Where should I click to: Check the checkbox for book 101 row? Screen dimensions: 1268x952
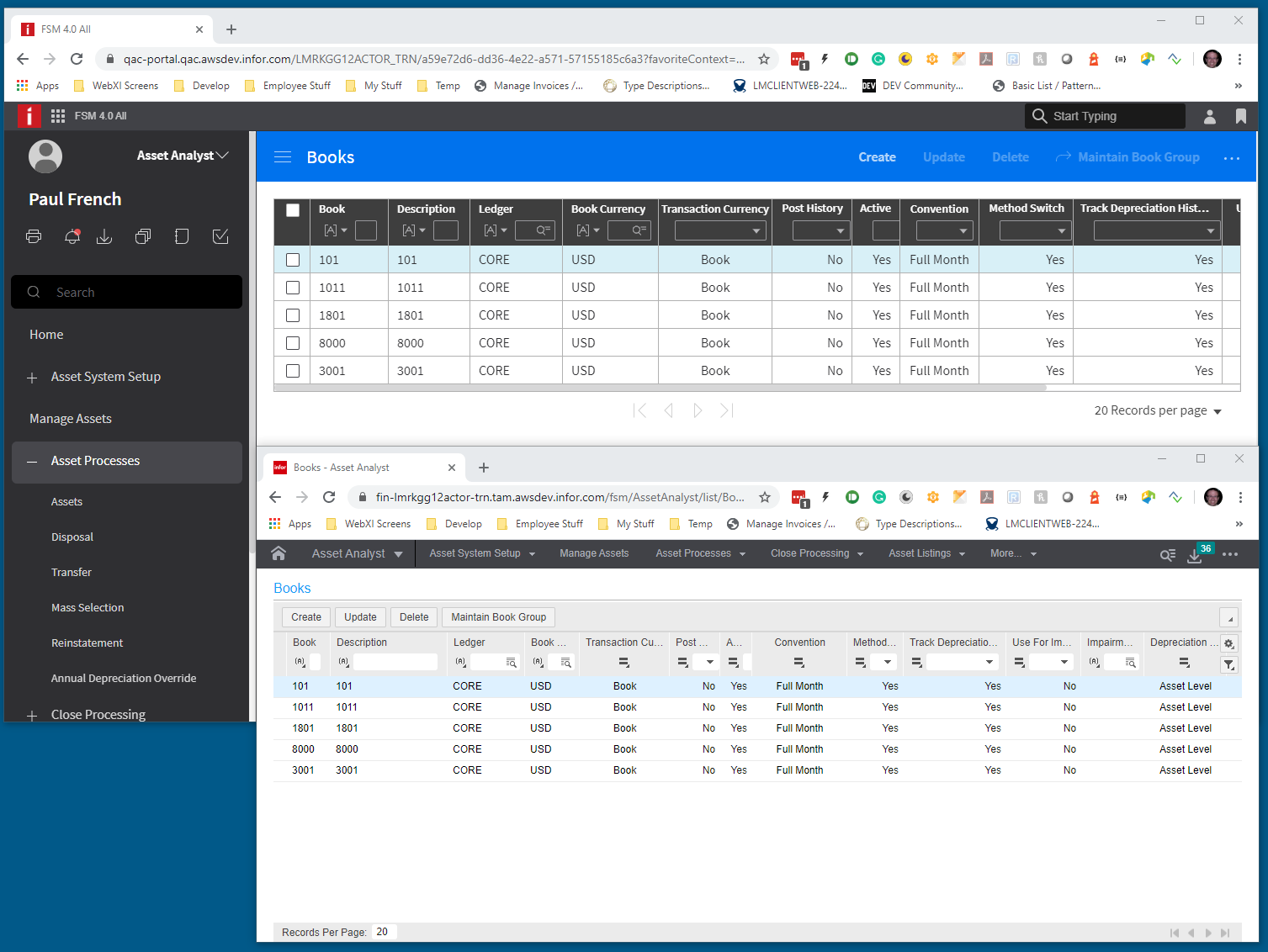293,260
